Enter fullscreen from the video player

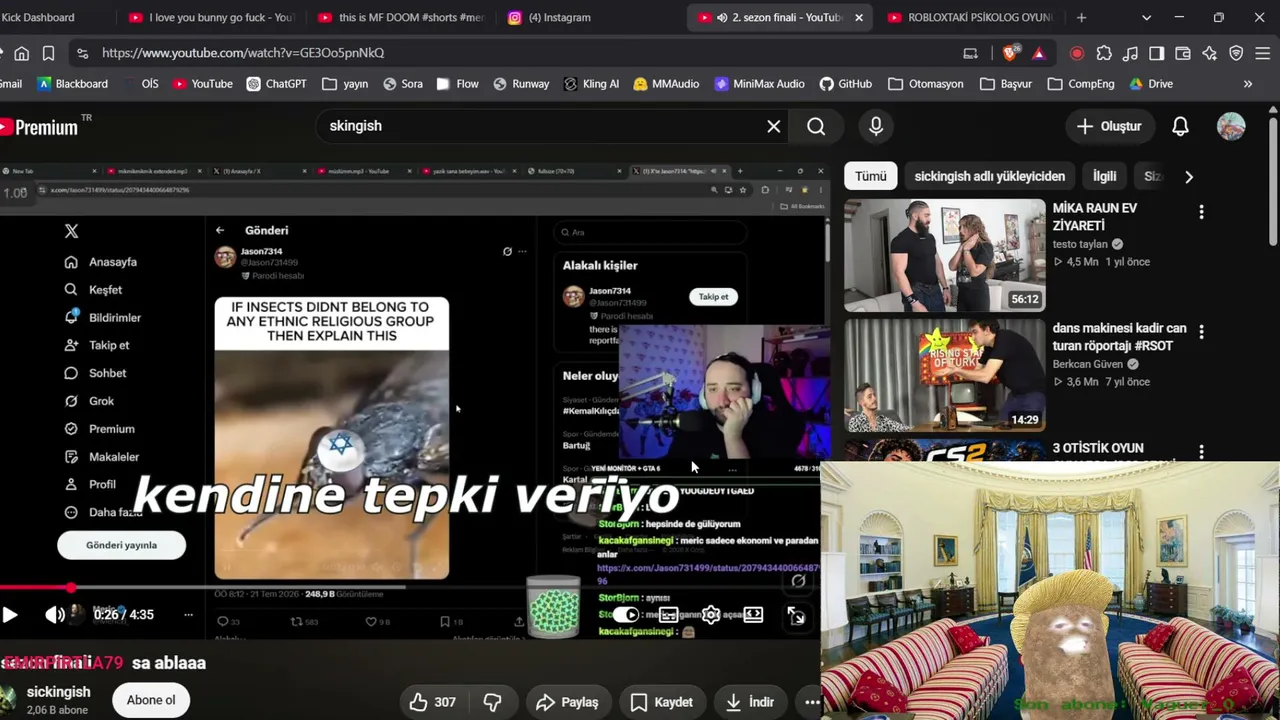(796, 616)
